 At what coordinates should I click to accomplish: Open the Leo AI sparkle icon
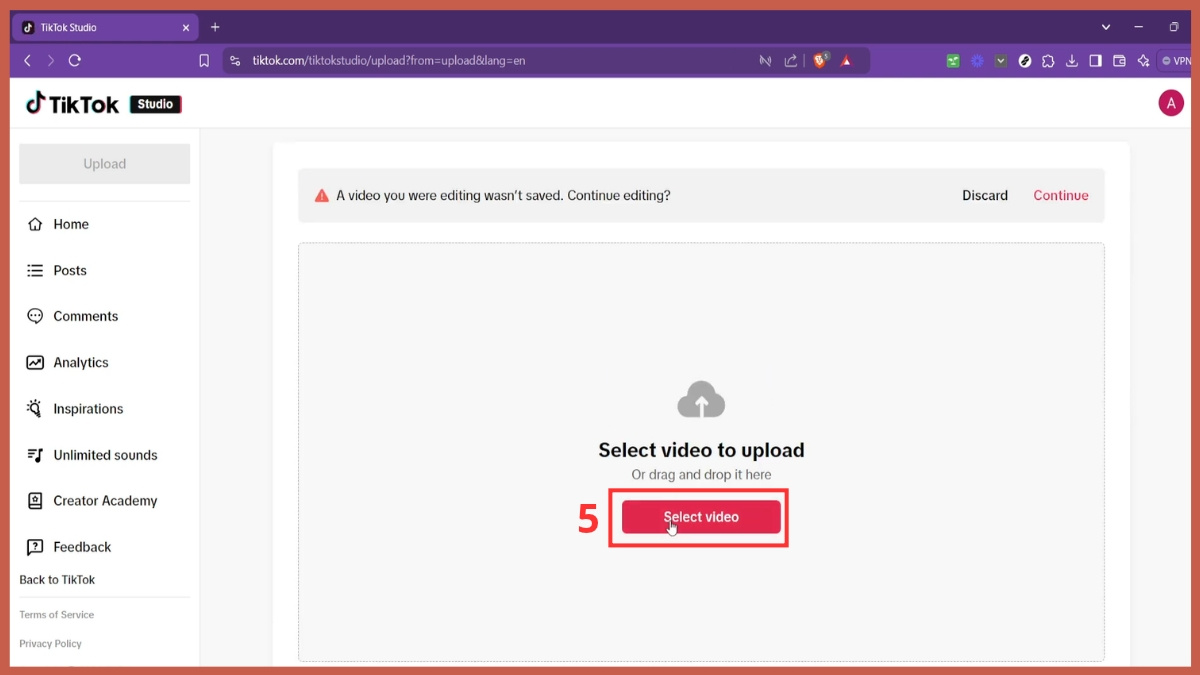[1143, 61]
